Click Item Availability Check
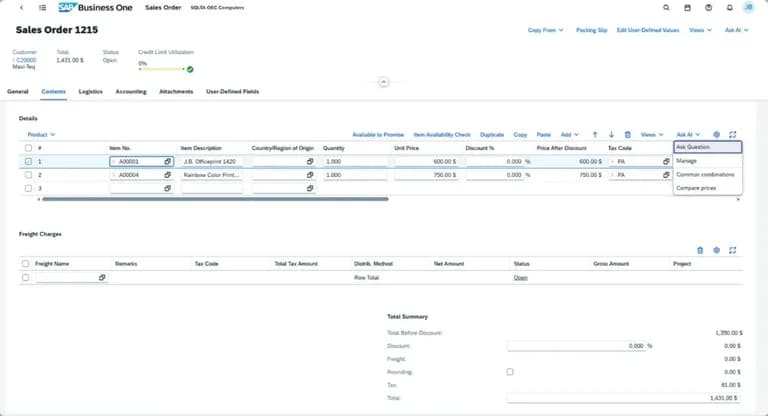Screen dimensions: 768x416 (x=442, y=134)
